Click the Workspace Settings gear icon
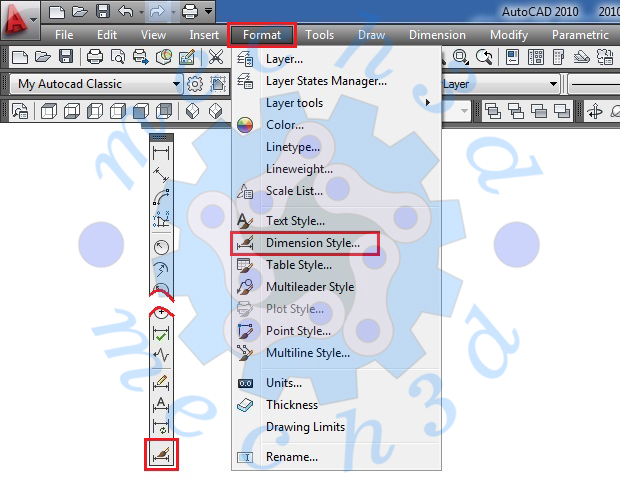 196,84
